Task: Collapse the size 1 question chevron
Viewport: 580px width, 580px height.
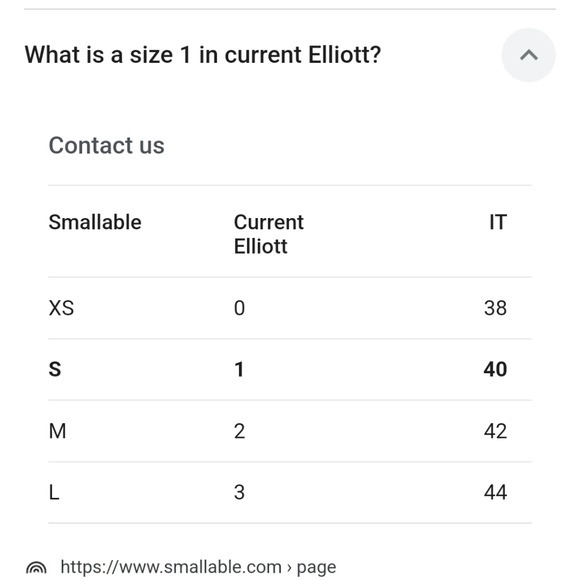Action: [528, 55]
